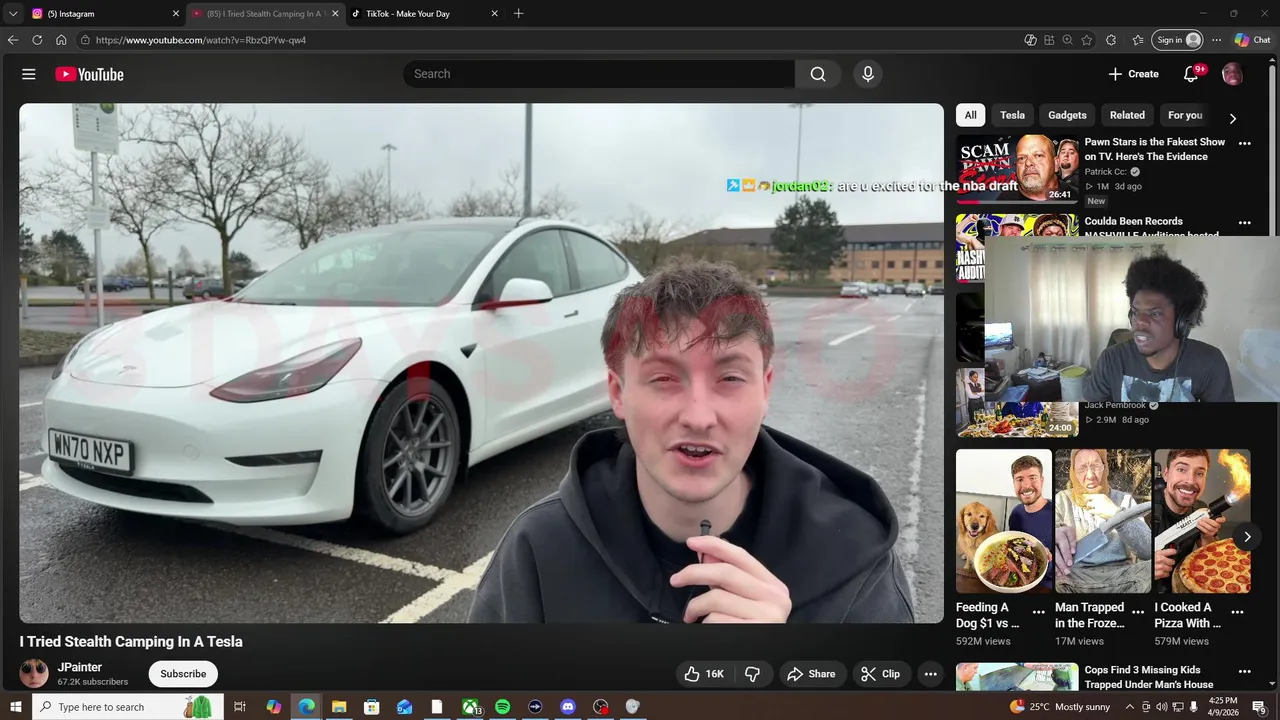Screen dimensions: 1280x720
Task: Open Discord from the taskbar
Action: [568, 707]
